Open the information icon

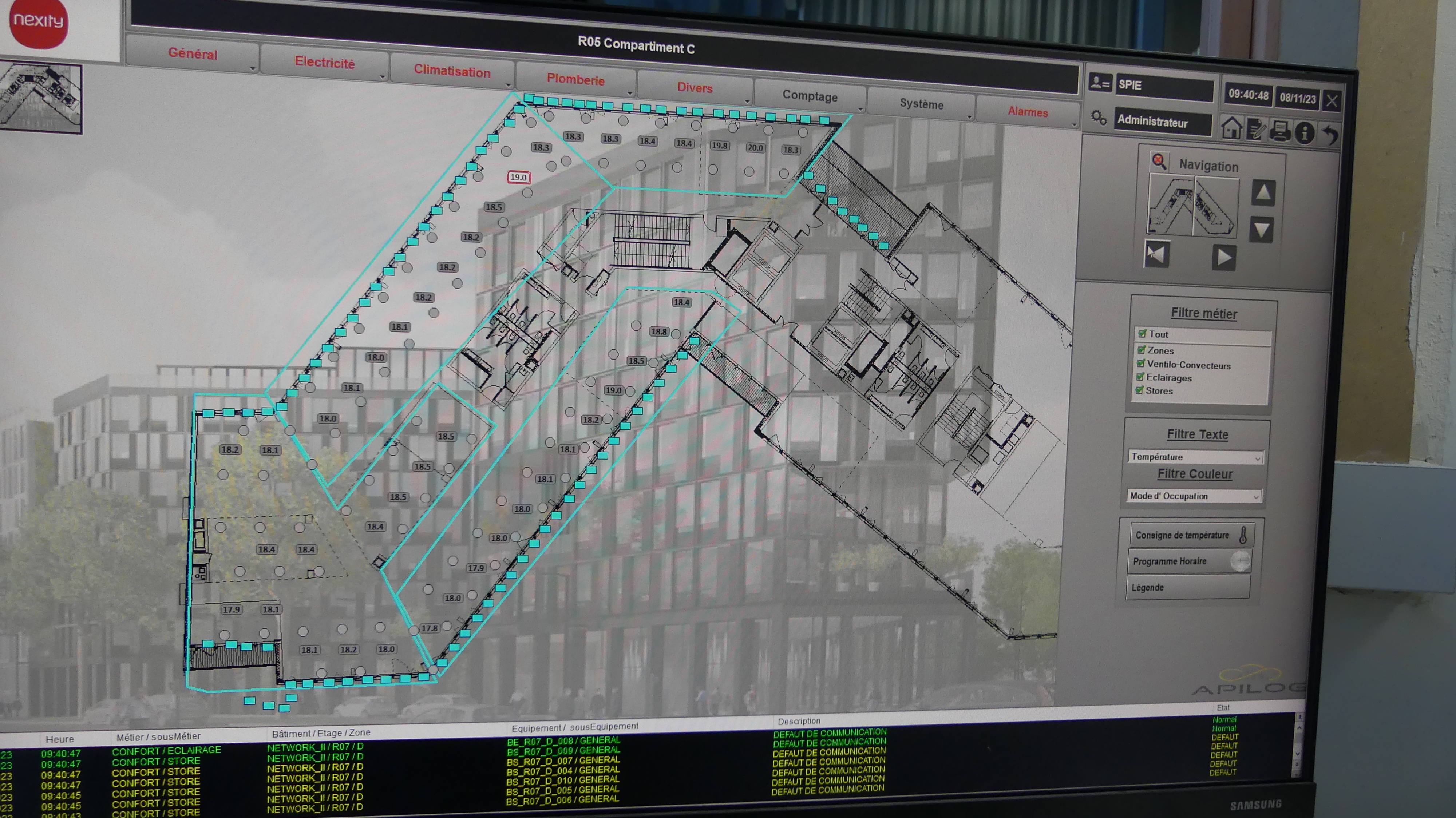[1304, 133]
